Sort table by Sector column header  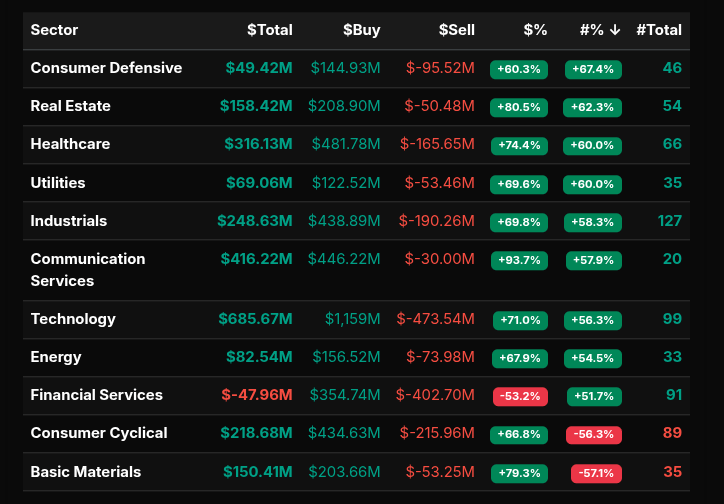pos(55,30)
